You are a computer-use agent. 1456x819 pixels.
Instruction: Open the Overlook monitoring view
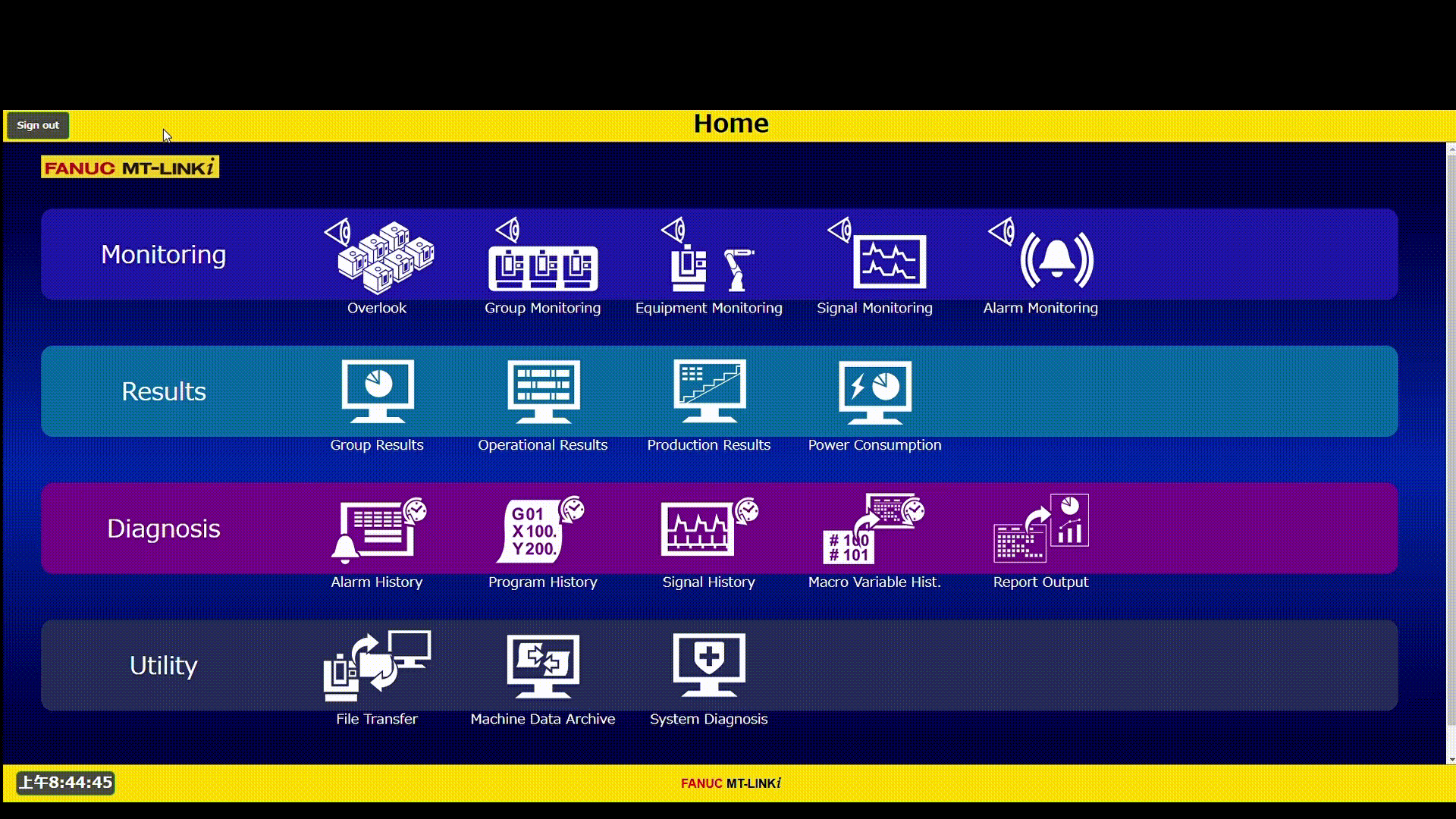pyautogui.click(x=378, y=264)
